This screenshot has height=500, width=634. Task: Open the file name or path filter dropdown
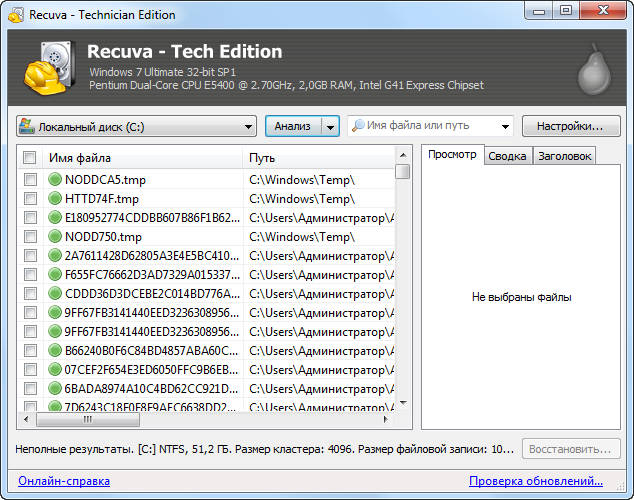point(503,127)
